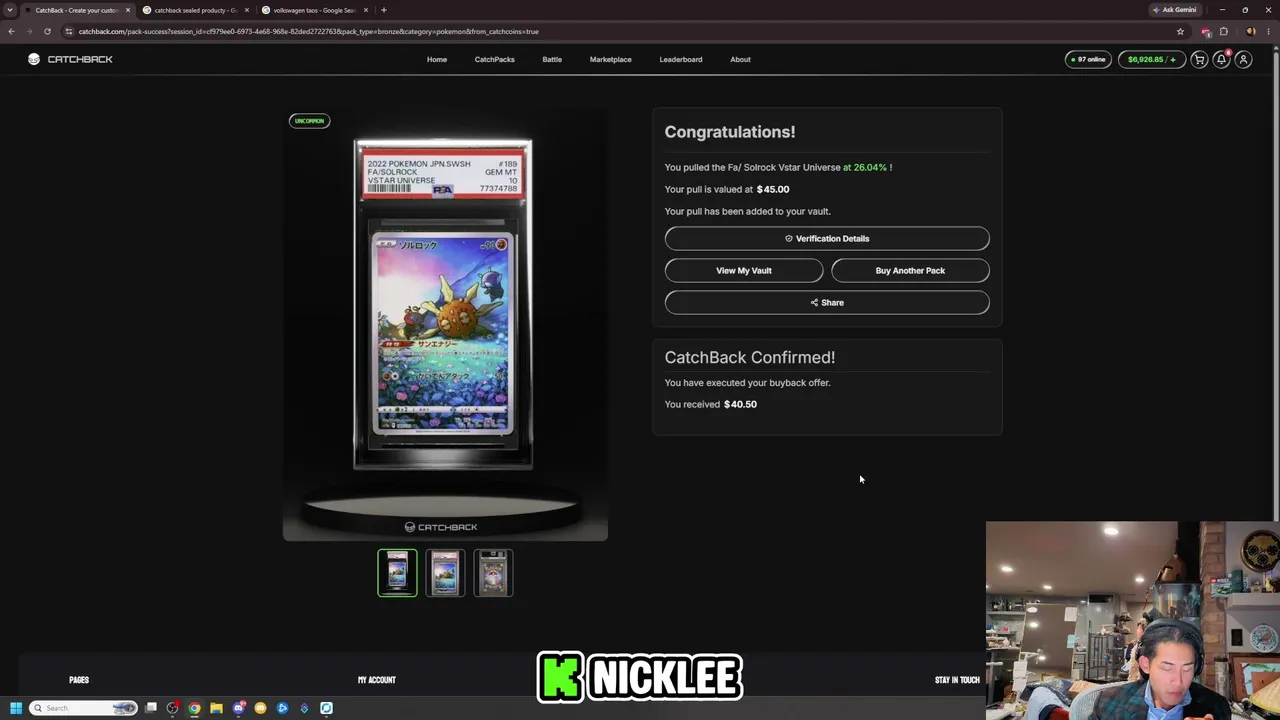
Task: Open OBS Studio from the taskbar
Action: (x=173, y=708)
